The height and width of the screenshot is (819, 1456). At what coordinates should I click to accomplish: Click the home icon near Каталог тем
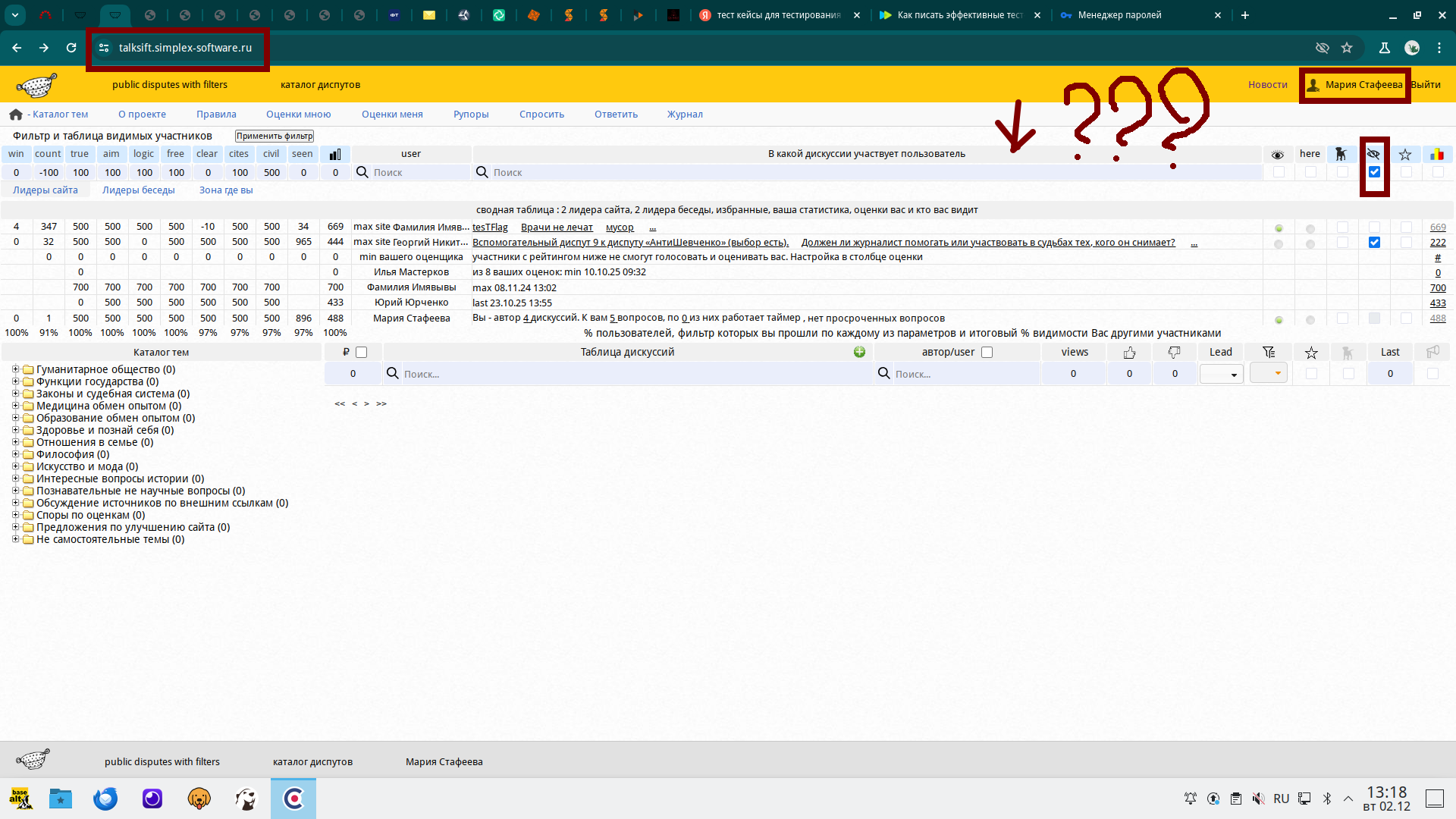pyautogui.click(x=16, y=115)
